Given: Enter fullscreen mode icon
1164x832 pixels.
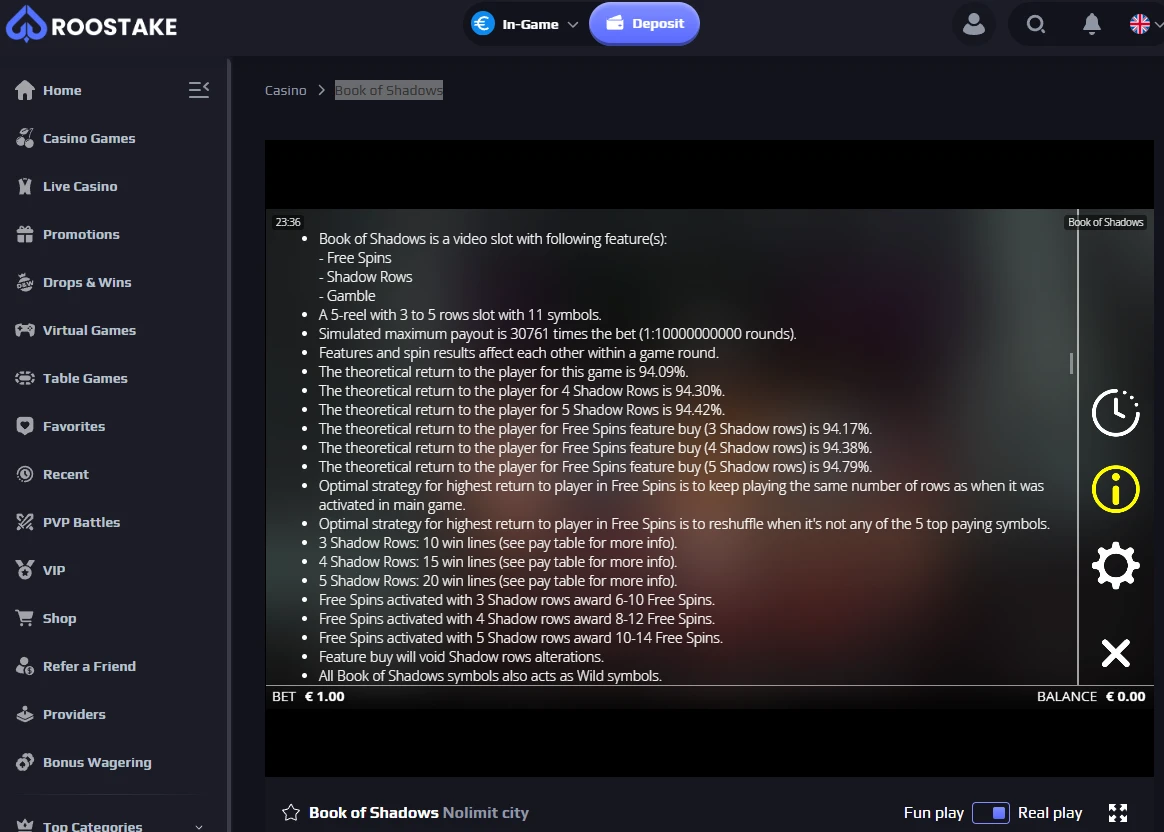Looking at the screenshot, I should pyautogui.click(x=1117, y=813).
